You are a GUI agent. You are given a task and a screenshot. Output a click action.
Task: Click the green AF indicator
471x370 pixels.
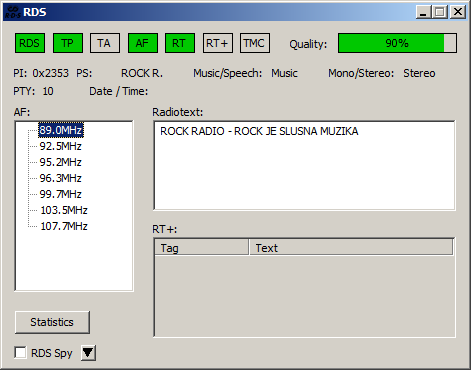tap(143, 43)
